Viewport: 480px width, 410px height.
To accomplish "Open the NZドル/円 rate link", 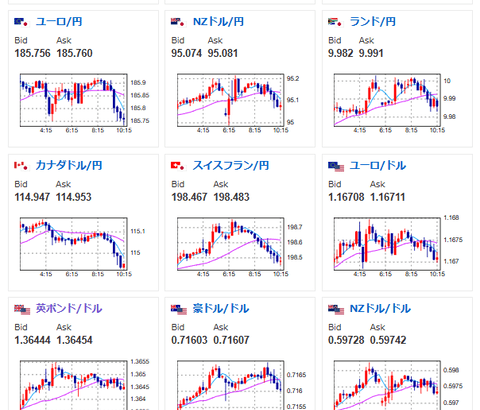I will coord(218,22).
